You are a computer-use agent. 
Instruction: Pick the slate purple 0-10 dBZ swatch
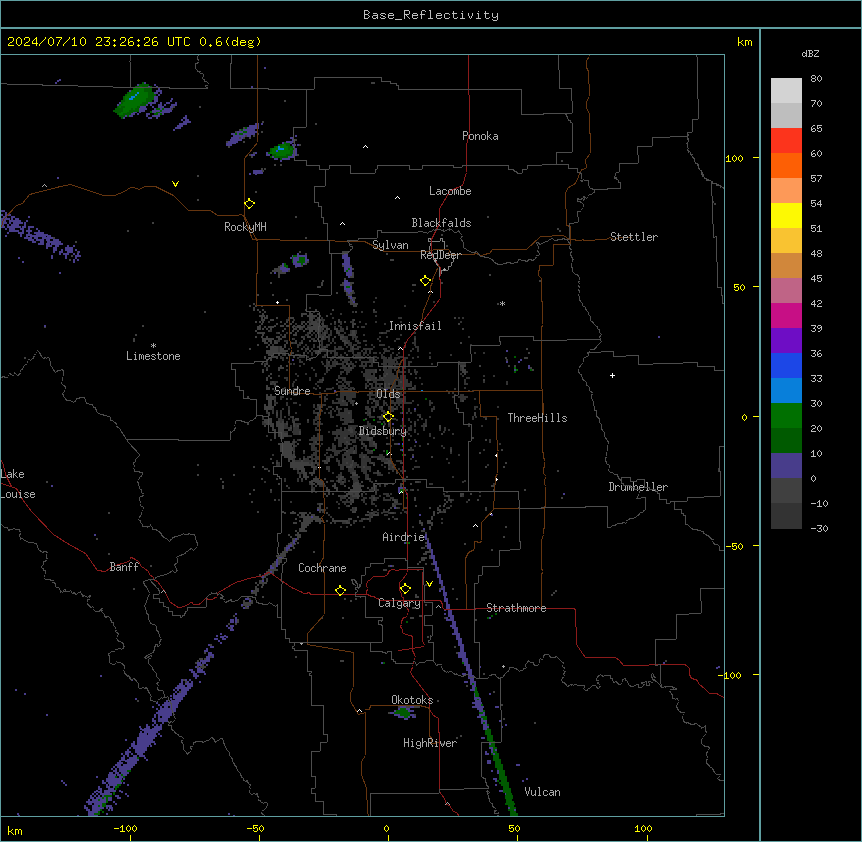(786, 466)
